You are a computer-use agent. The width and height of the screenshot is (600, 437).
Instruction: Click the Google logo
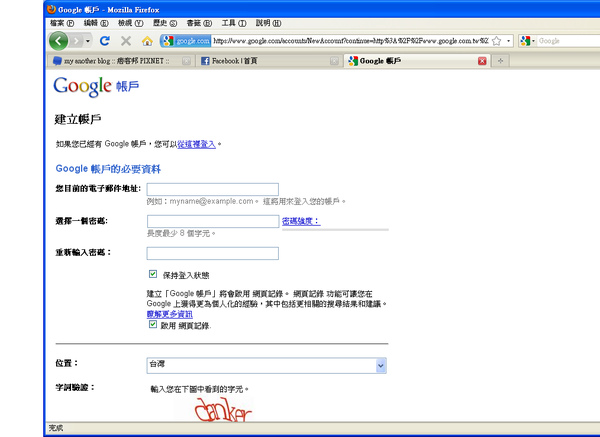82,86
